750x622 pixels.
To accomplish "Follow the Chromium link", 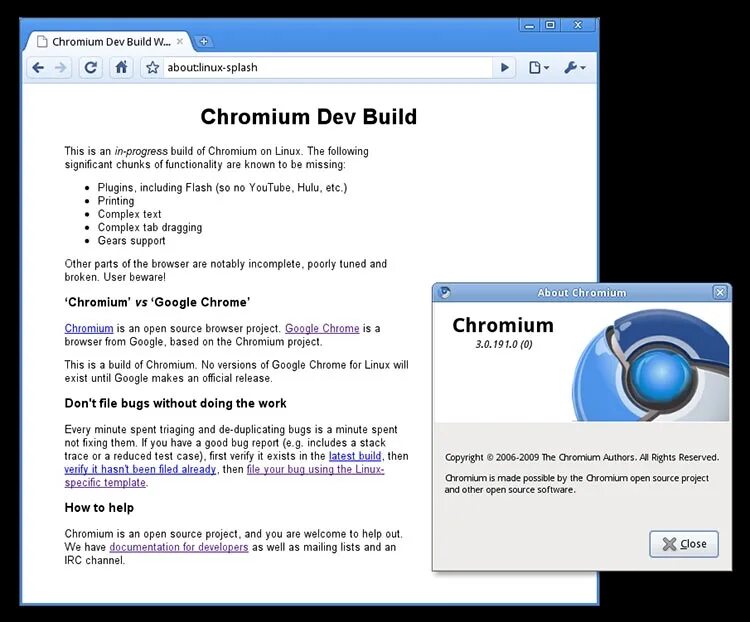I will 89,328.
